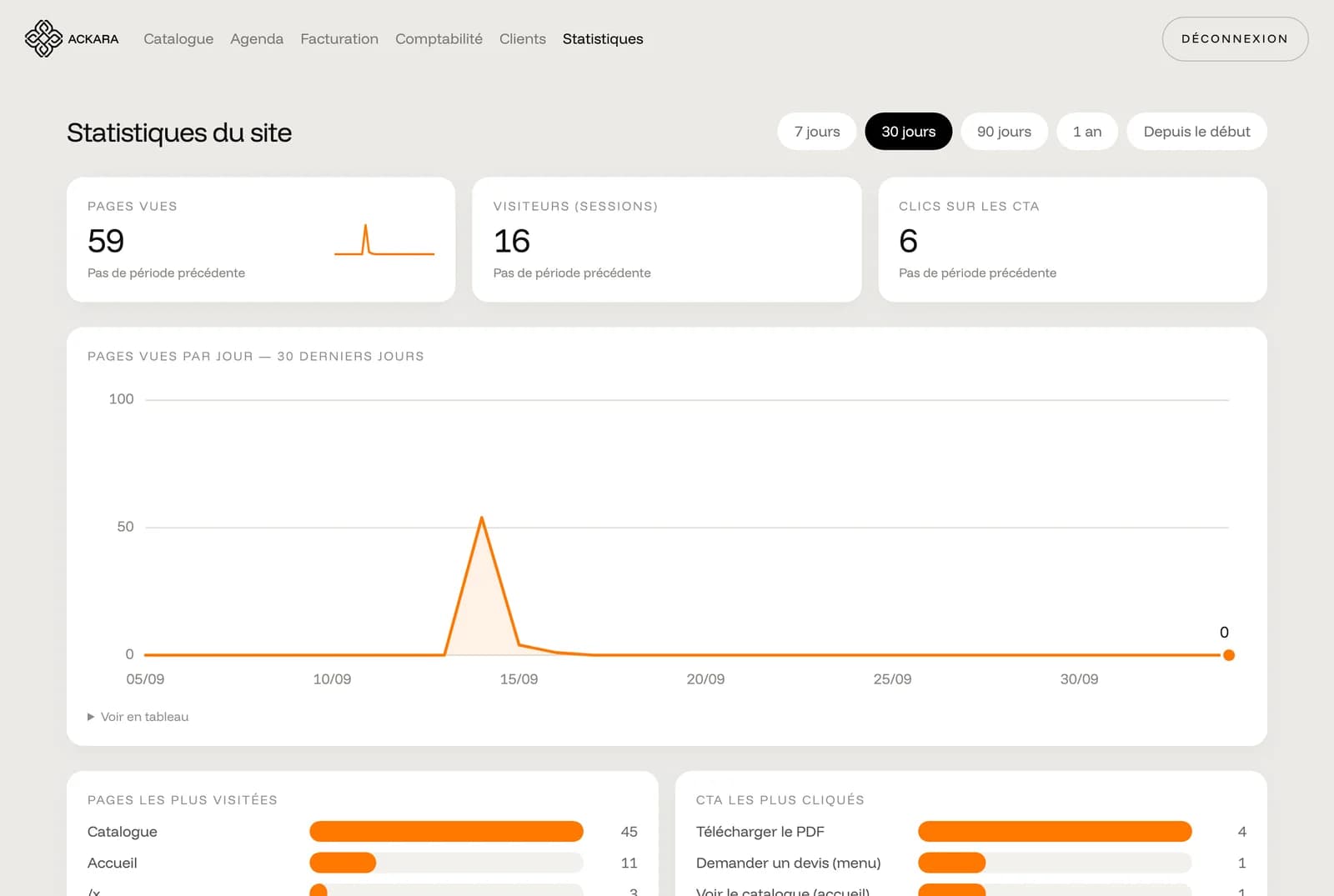Click the Pages vues sparkline chart
Screen dimensions: 1334x896
click(x=384, y=240)
